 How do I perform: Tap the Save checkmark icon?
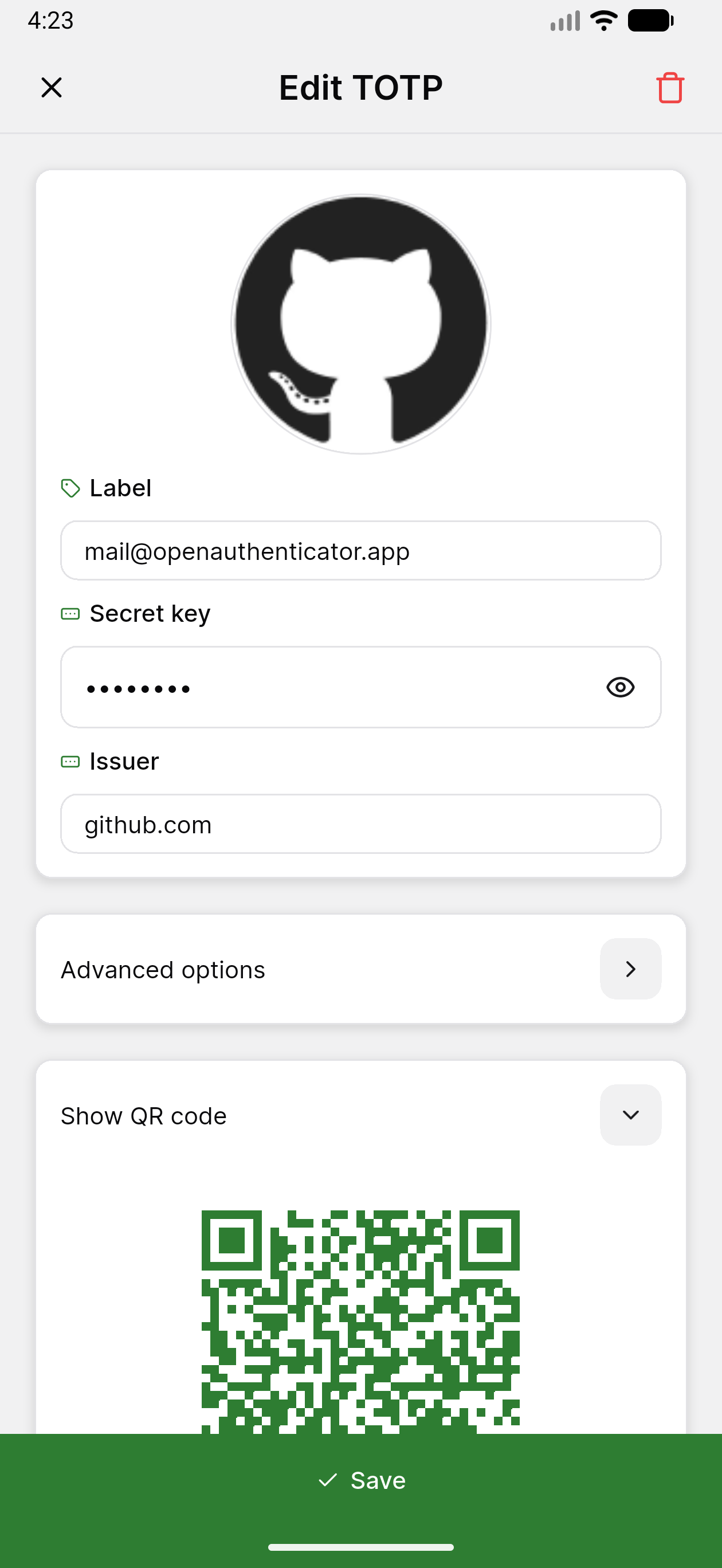[x=328, y=1480]
